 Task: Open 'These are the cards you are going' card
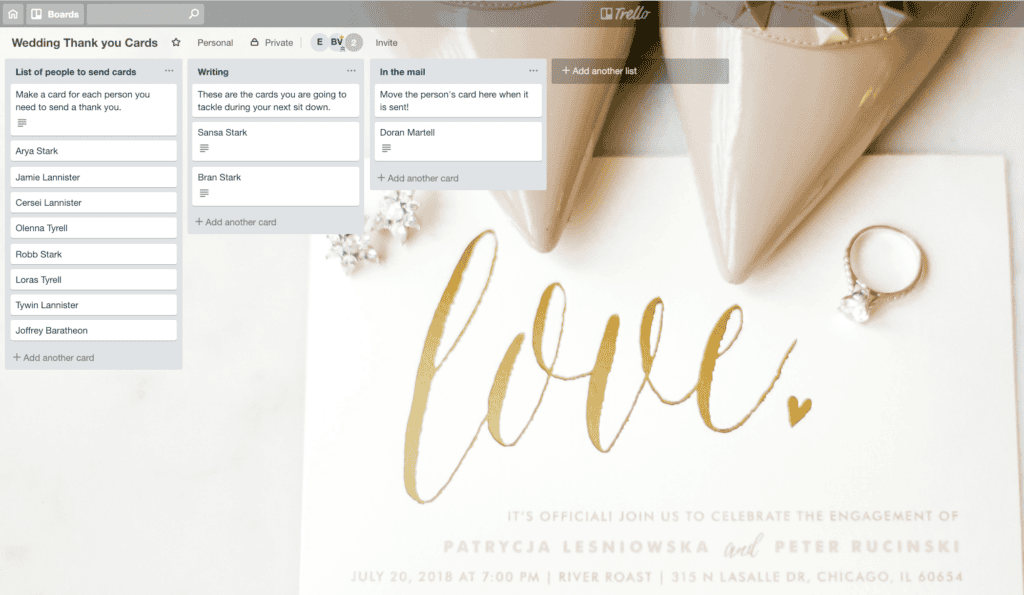[x=276, y=101]
